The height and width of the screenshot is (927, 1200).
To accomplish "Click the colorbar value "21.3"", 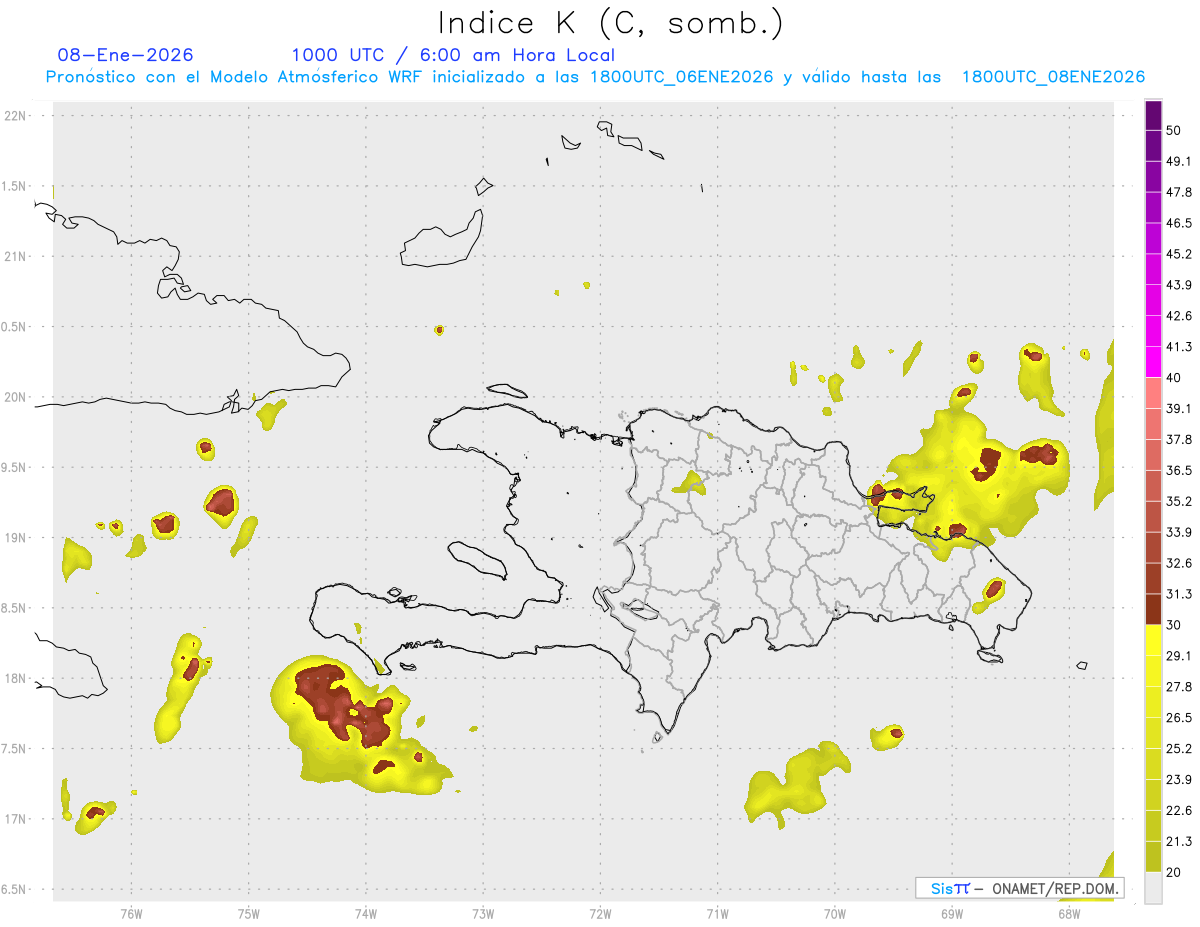I will [1179, 842].
